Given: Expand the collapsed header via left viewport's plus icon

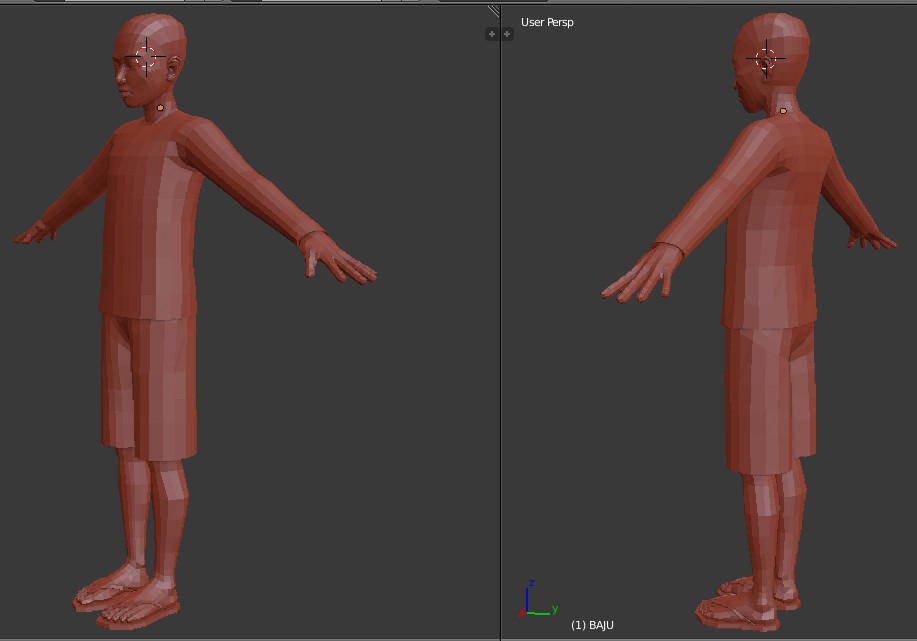Looking at the screenshot, I should tap(491, 33).
